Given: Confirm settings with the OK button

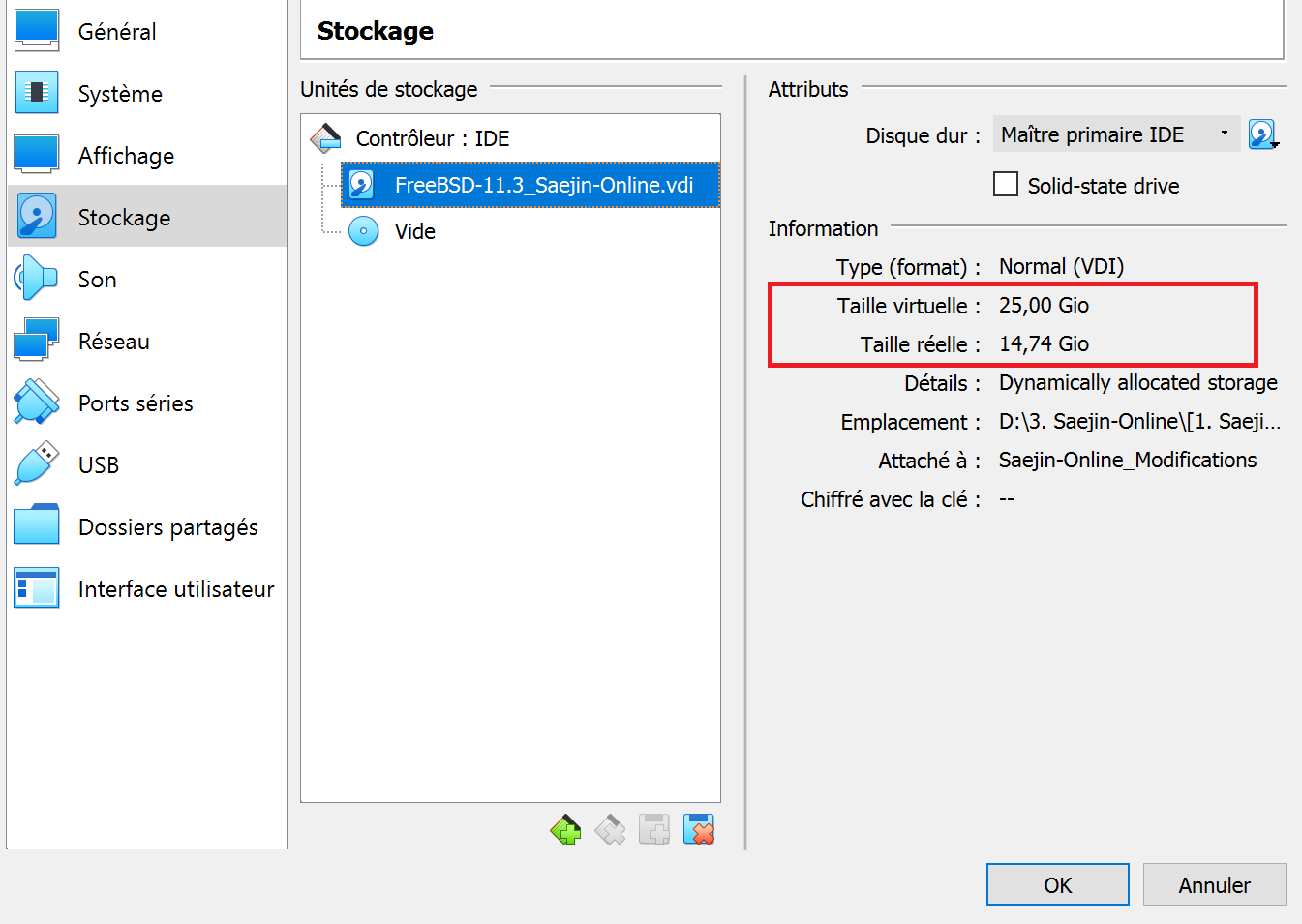Looking at the screenshot, I should tap(1058, 884).
